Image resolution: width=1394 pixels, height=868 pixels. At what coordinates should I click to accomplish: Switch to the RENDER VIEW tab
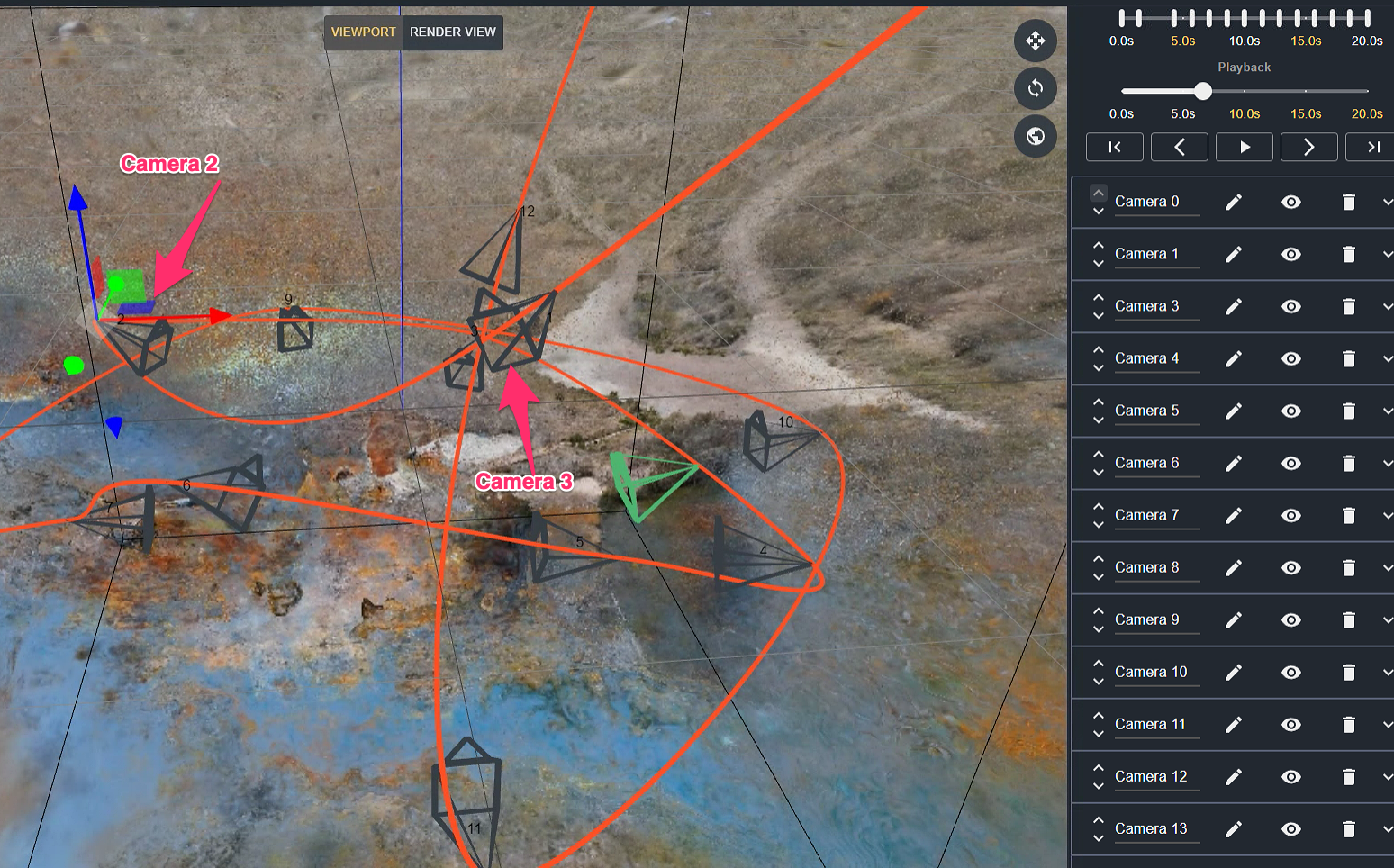tap(452, 32)
